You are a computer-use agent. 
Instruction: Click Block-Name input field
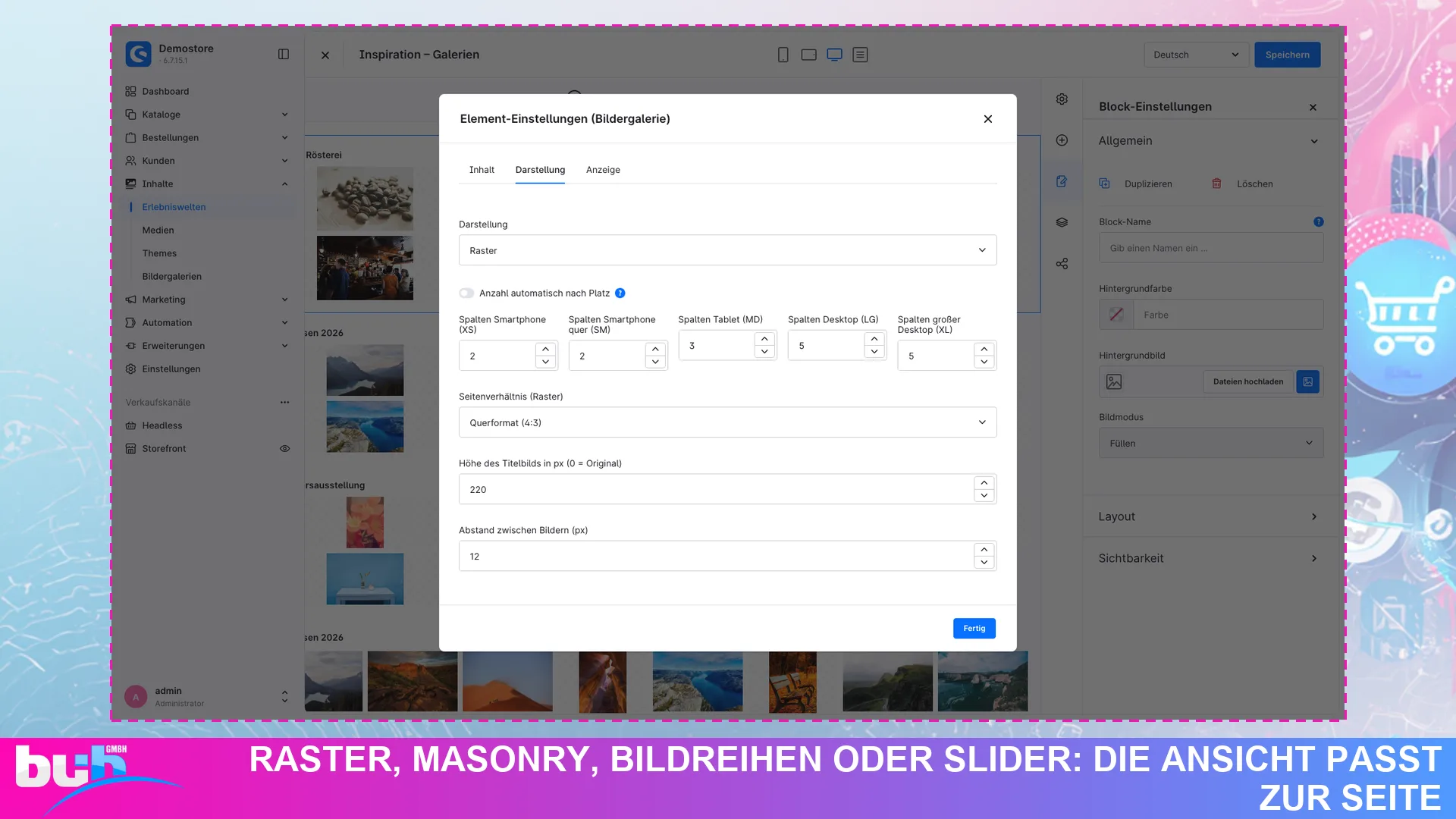tap(1211, 248)
